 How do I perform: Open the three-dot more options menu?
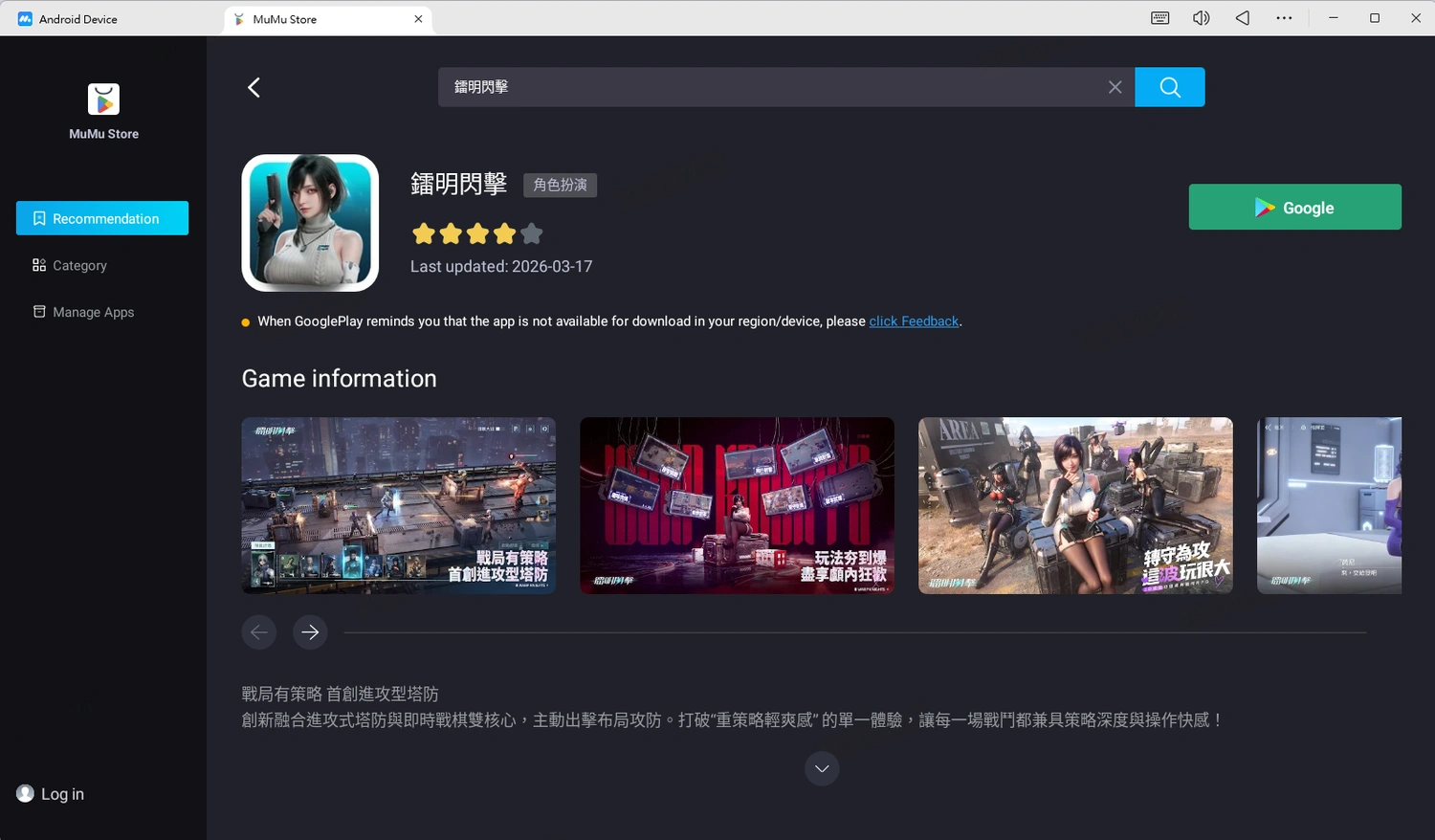tap(1284, 18)
